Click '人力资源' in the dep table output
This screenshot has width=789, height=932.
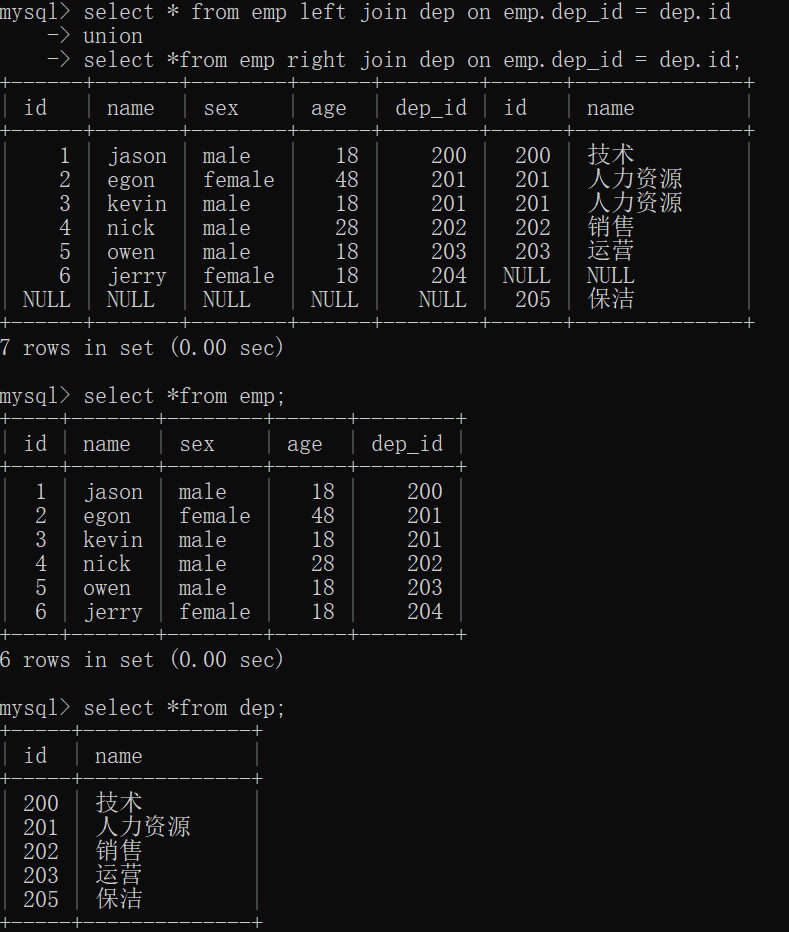(x=143, y=827)
